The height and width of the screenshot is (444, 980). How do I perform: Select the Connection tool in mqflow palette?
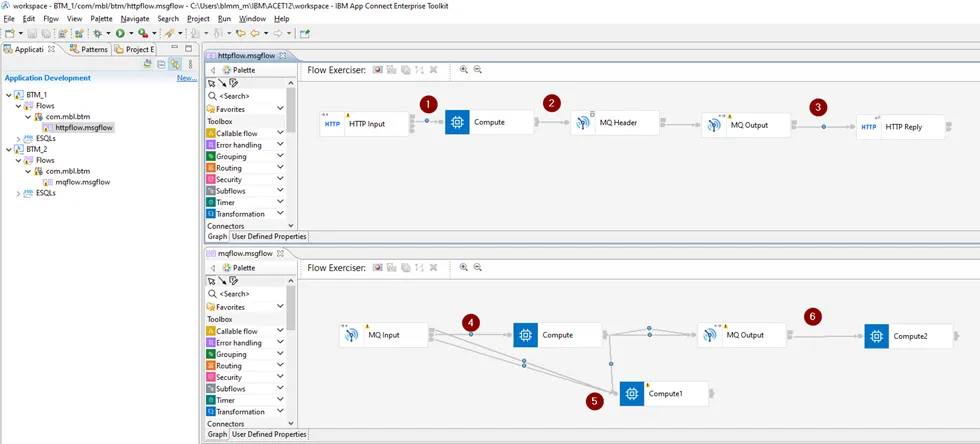click(222, 281)
